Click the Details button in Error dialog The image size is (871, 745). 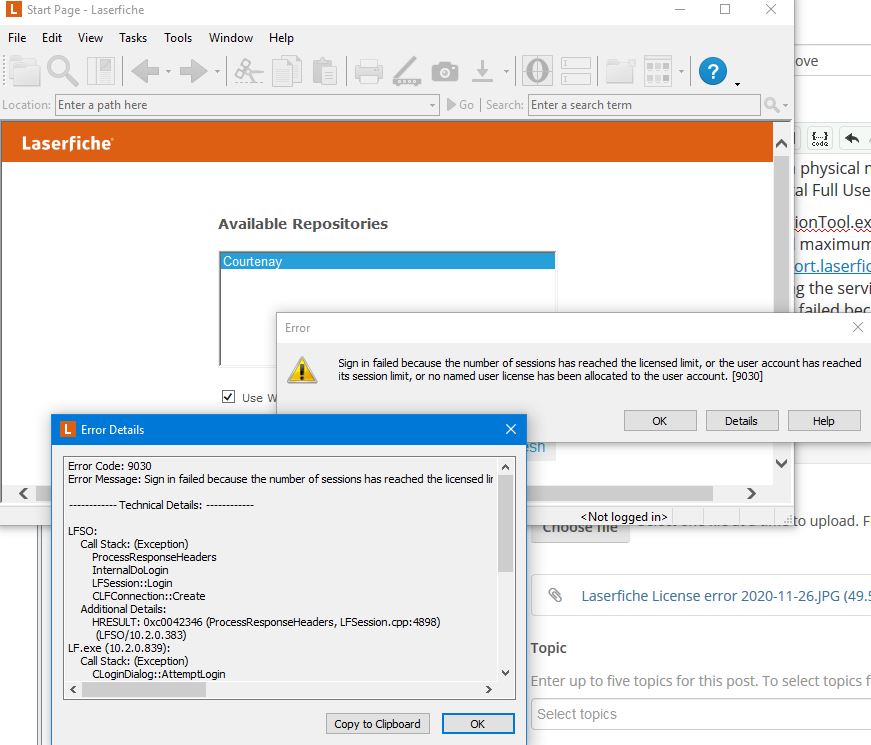(x=741, y=421)
